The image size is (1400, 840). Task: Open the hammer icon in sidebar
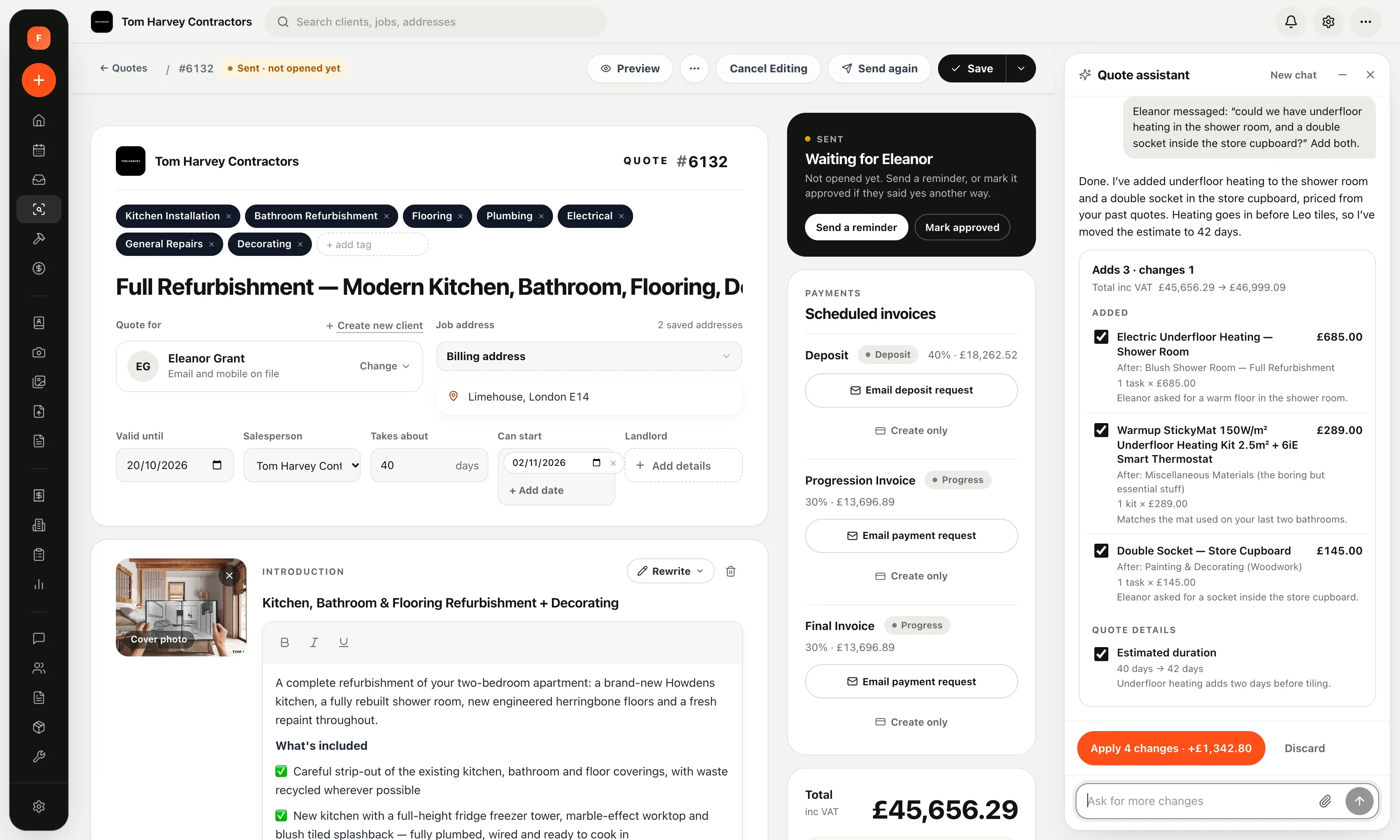(38, 238)
